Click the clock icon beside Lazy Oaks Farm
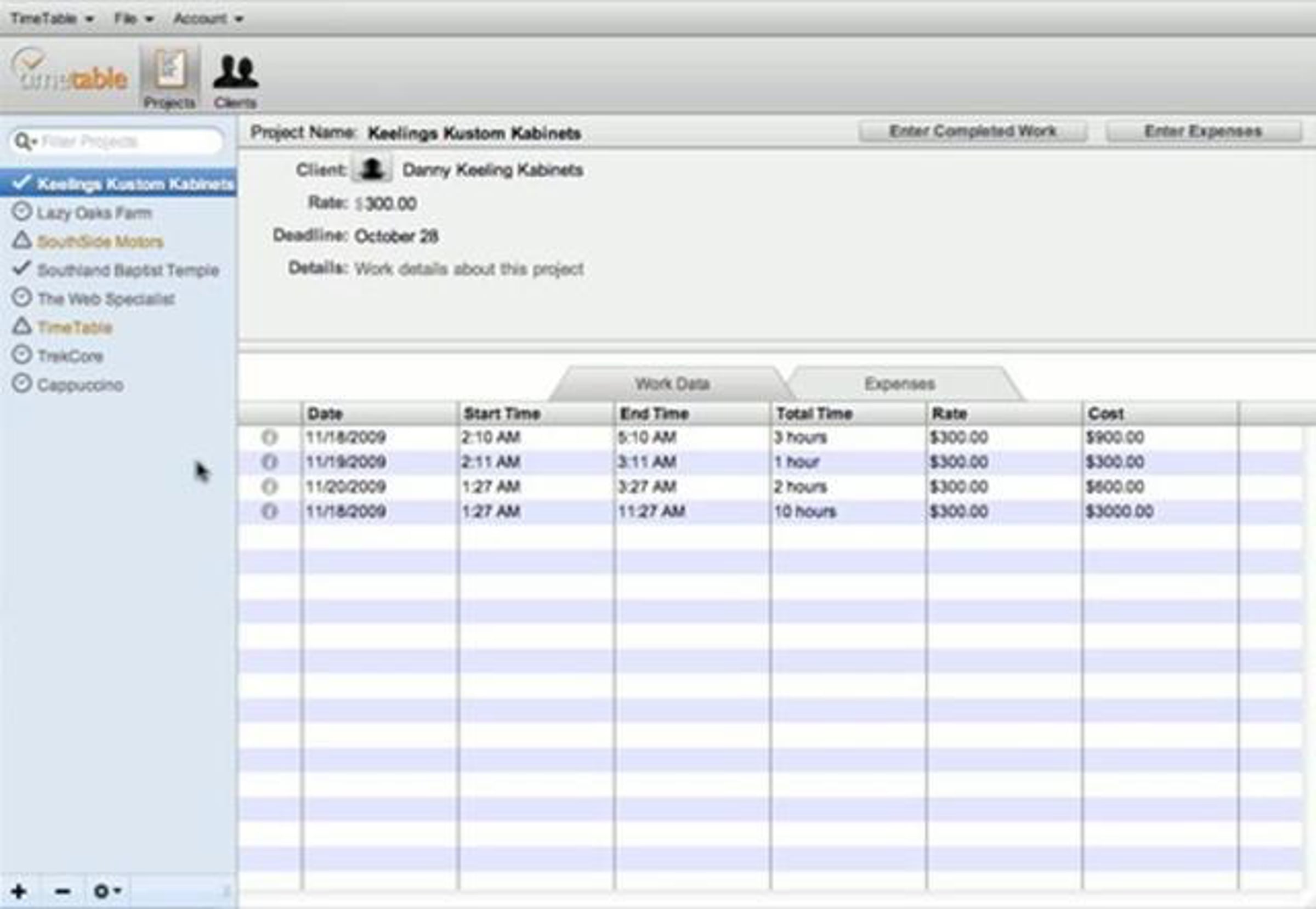1316x909 pixels. [21, 212]
